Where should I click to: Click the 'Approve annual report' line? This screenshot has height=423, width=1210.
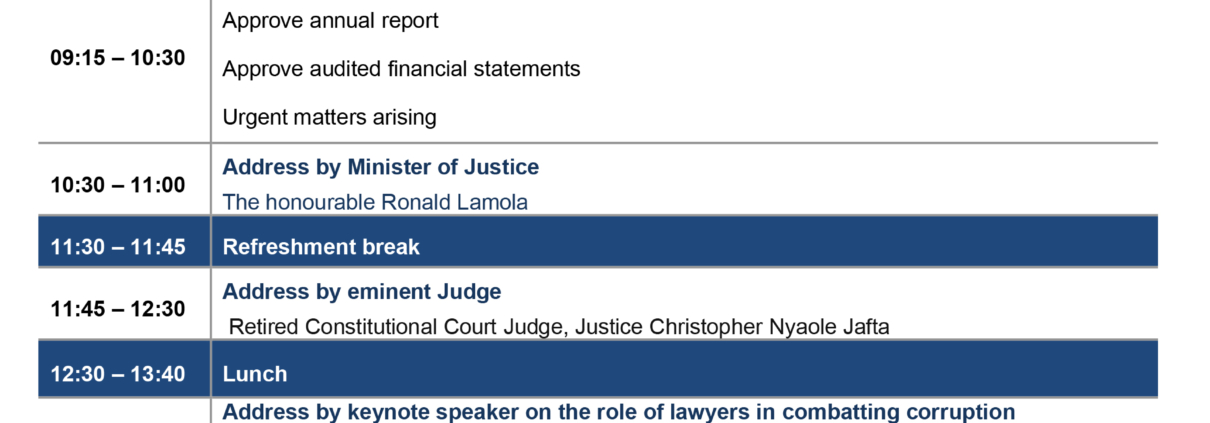[330, 20]
